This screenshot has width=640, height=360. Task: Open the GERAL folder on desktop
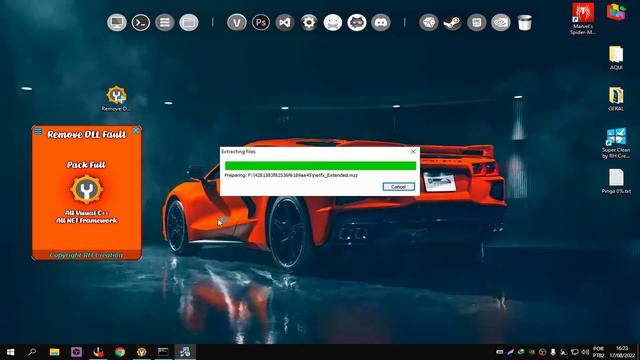pos(616,99)
